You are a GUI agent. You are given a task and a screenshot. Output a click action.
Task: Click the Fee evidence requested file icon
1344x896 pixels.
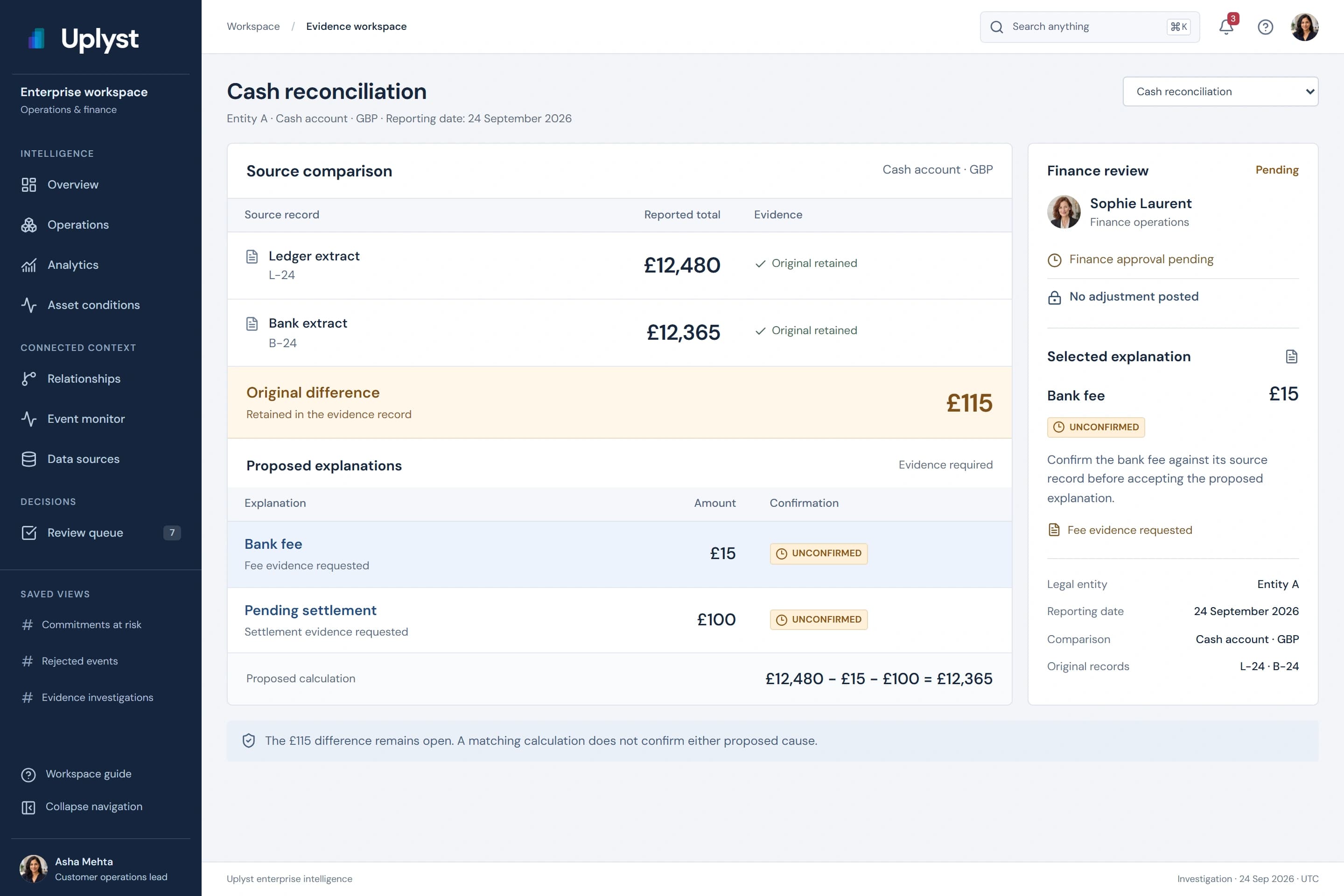click(1054, 530)
